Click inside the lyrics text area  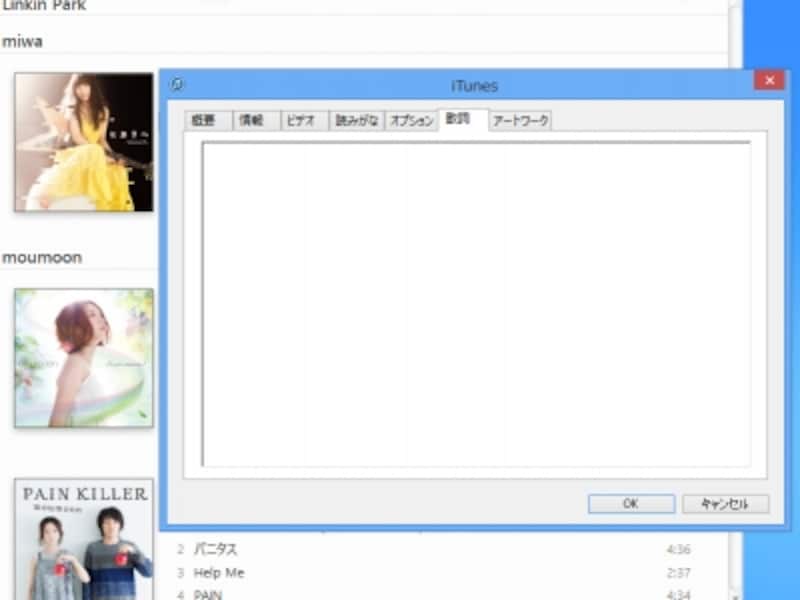pos(476,304)
